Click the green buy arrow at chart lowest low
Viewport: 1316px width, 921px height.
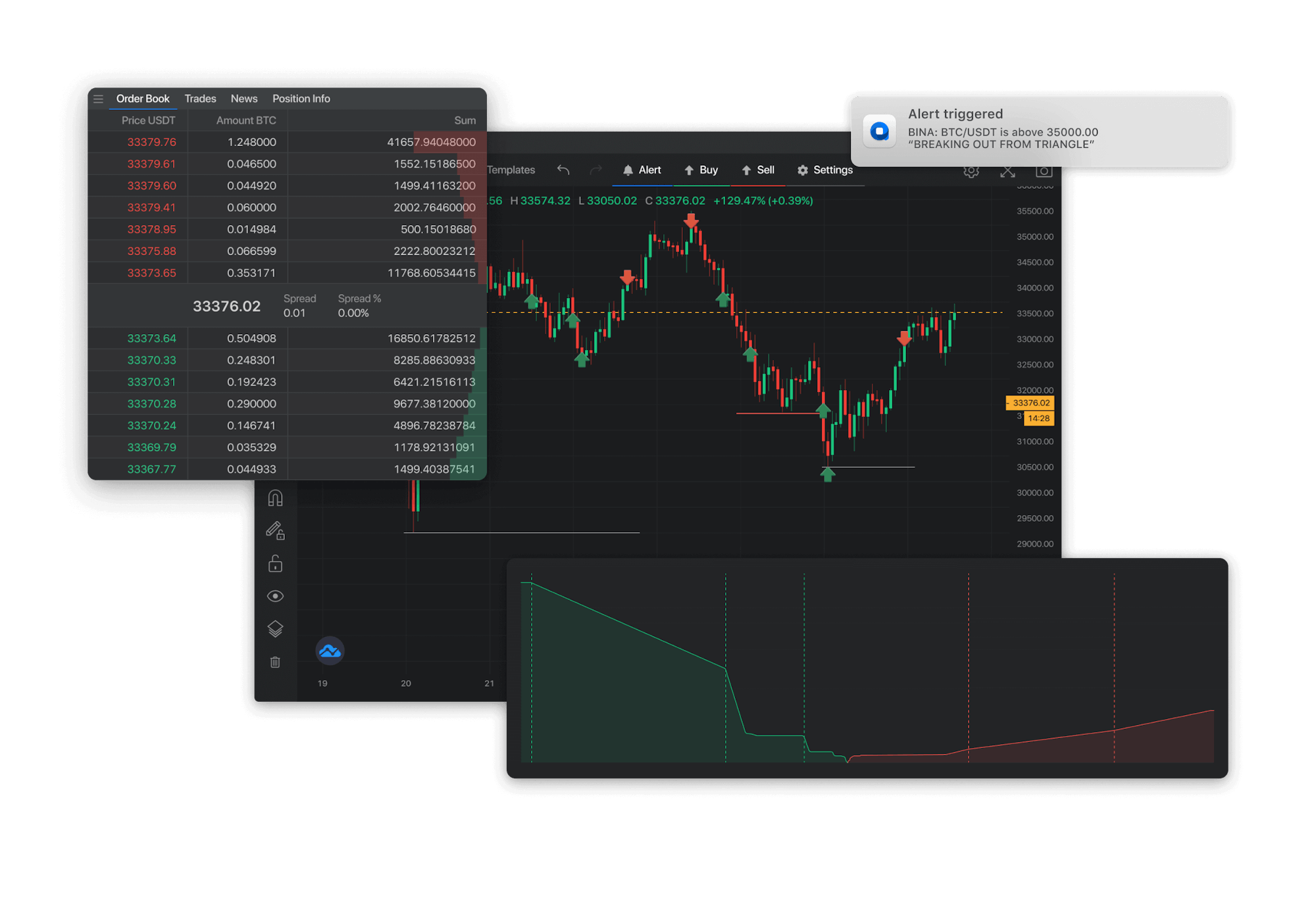click(828, 474)
